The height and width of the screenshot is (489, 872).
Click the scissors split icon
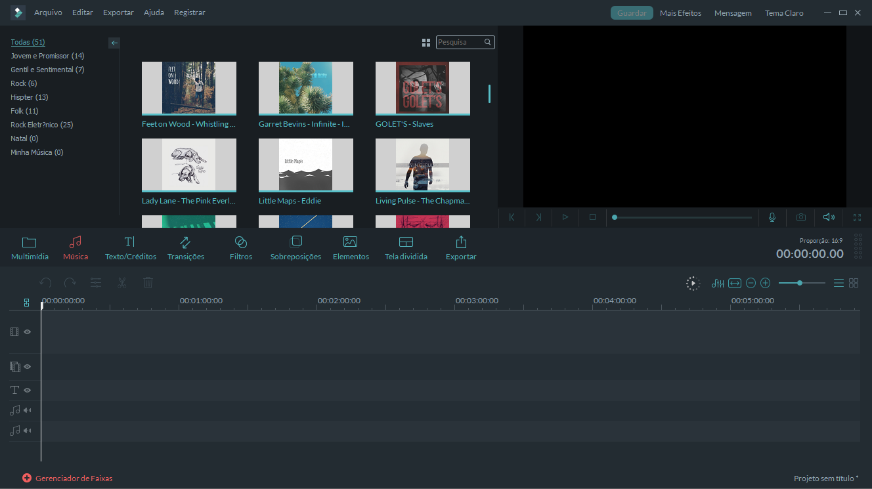click(122, 283)
